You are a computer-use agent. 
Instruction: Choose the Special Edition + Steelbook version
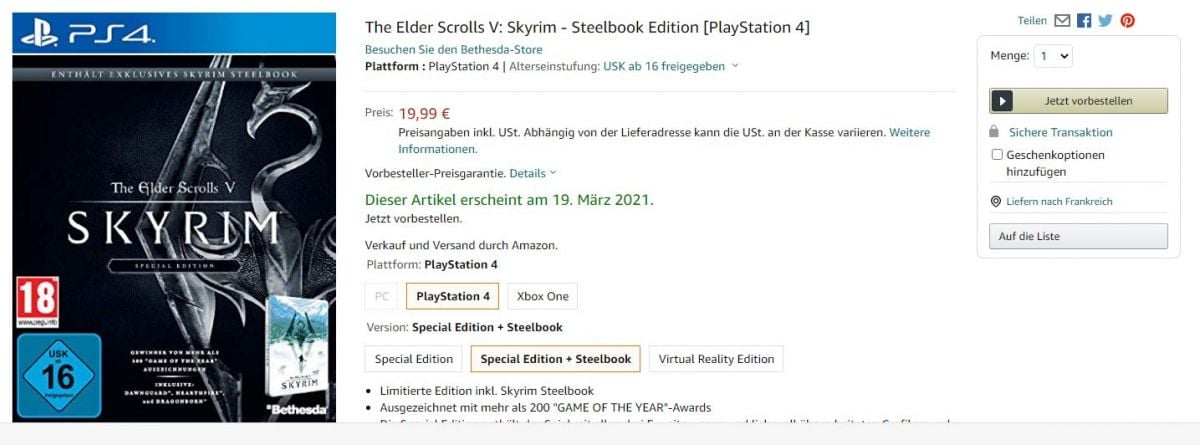[x=555, y=359]
